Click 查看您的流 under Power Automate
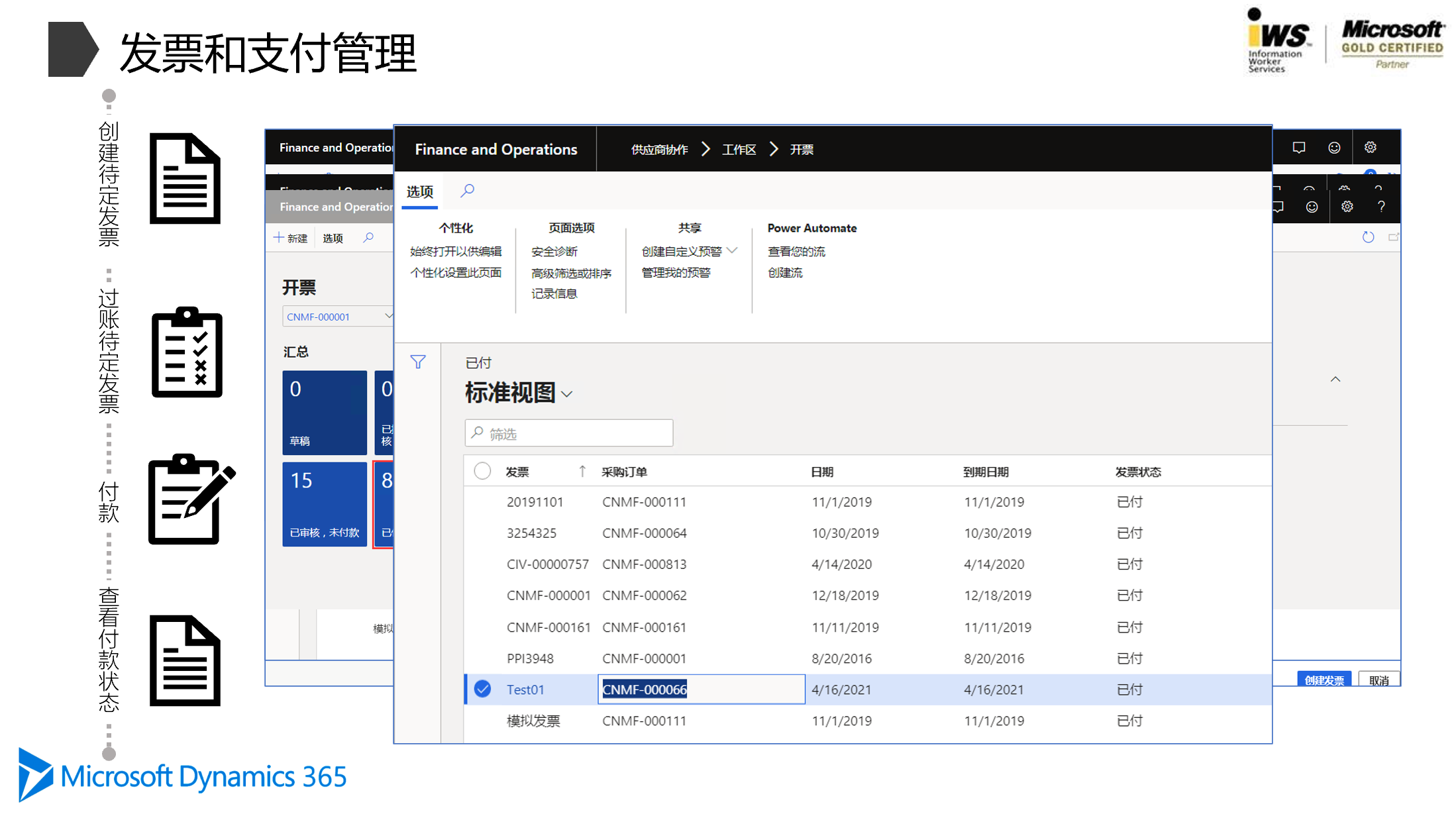1456x818 pixels. [796, 251]
